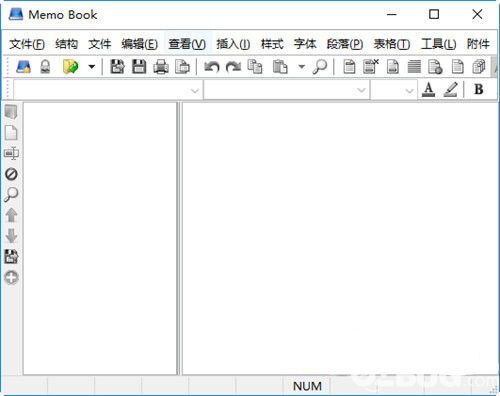Open the 段落(P) menu
The width and height of the screenshot is (500, 396).
pyautogui.click(x=345, y=44)
